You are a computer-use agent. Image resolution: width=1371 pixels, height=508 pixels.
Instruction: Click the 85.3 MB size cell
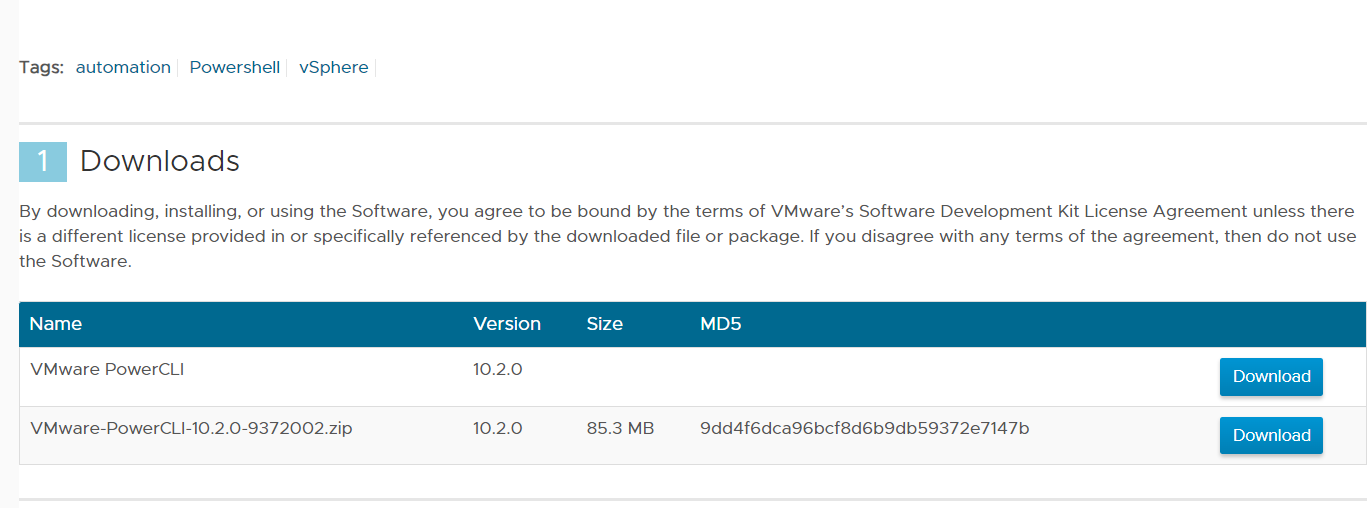pyautogui.click(x=620, y=429)
